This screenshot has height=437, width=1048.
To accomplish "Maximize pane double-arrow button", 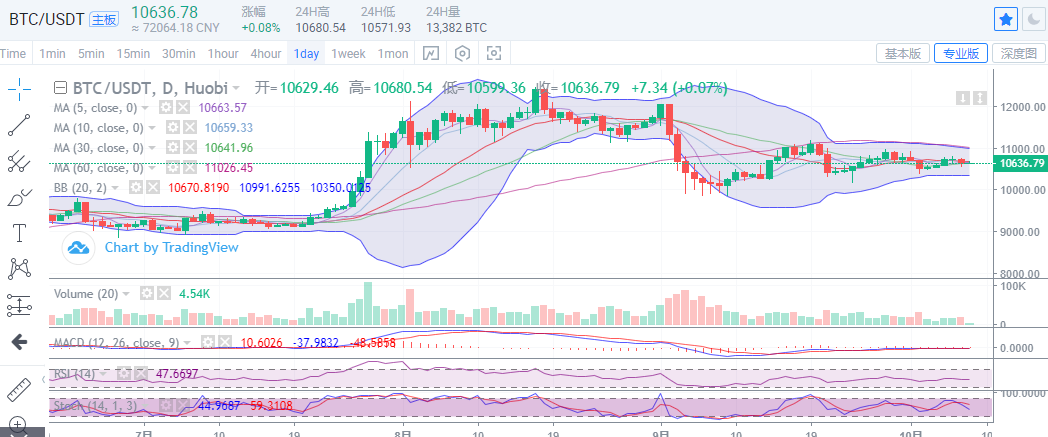I will tap(979, 98).
